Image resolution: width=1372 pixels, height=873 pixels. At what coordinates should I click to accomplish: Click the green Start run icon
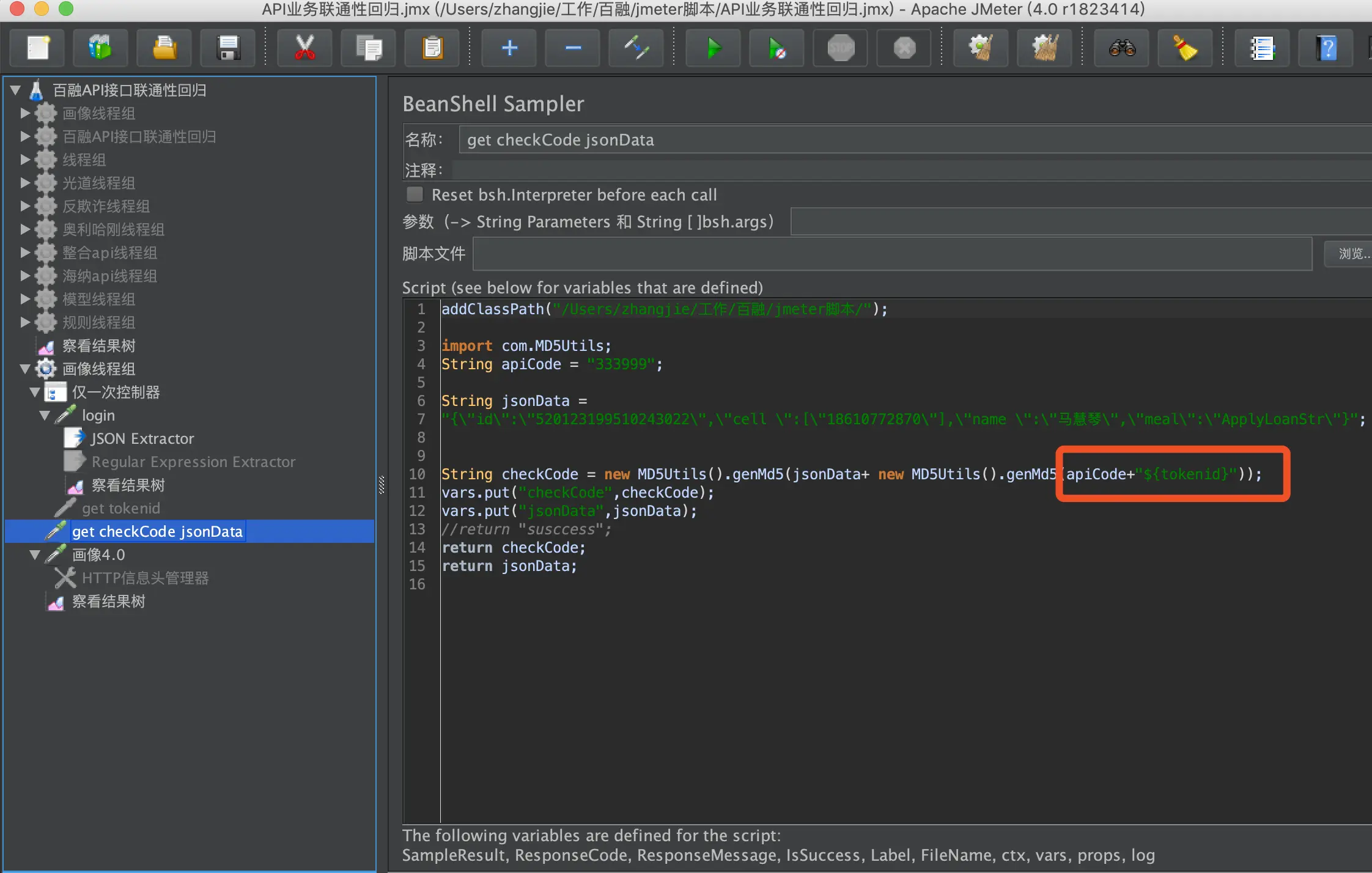(713, 48)
